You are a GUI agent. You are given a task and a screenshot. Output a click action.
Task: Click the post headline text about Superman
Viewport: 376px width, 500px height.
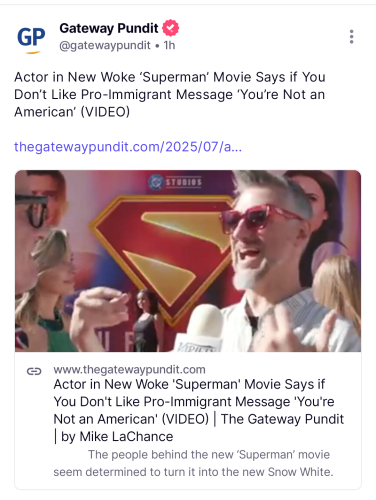click(x=170, y=94)
